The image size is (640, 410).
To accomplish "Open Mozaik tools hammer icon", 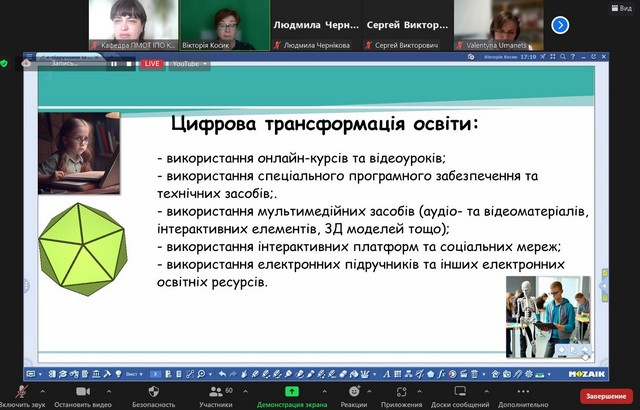I will pyautogui.click(x=107, y=374).
